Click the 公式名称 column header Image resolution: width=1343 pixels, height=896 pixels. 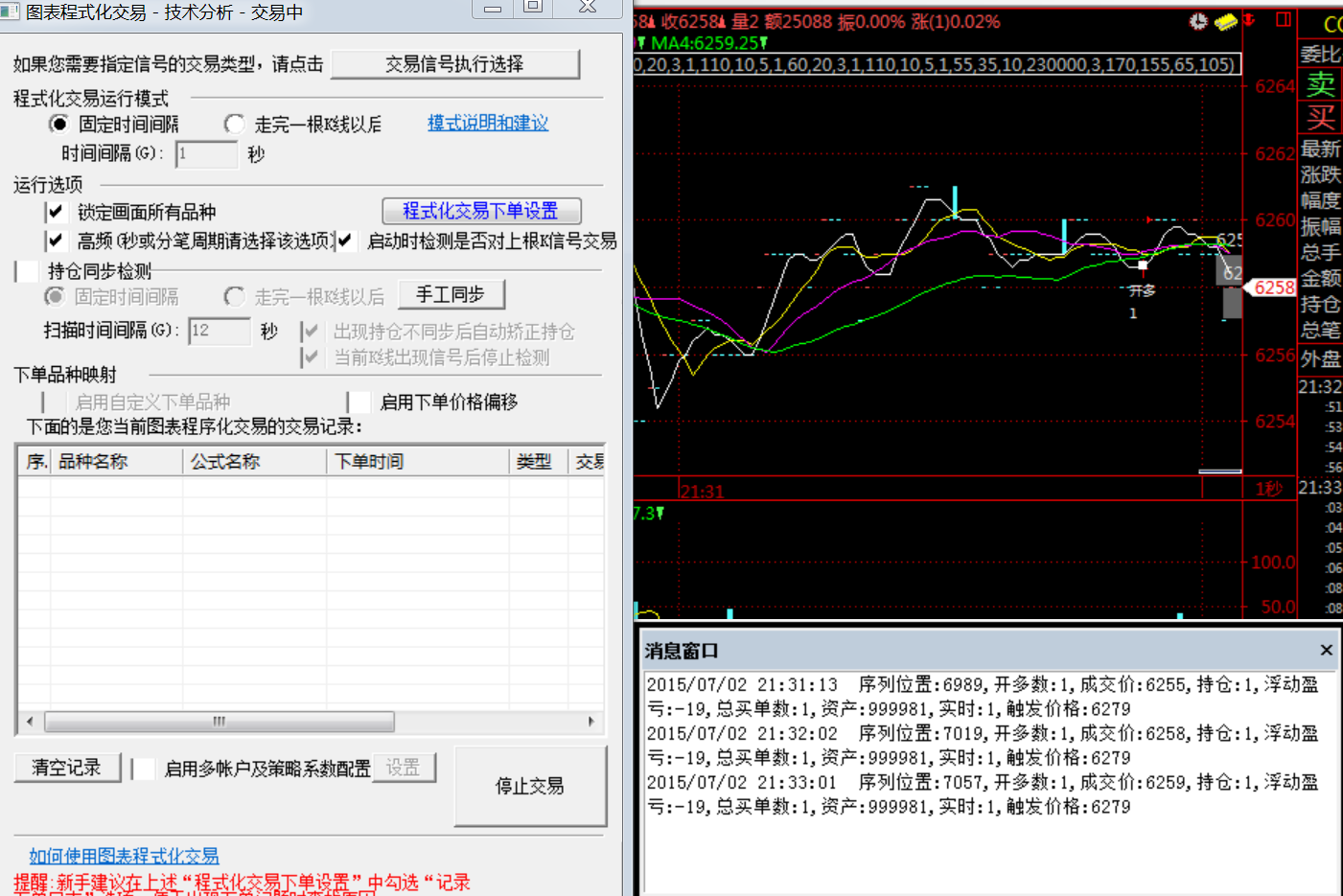(254, 461)
